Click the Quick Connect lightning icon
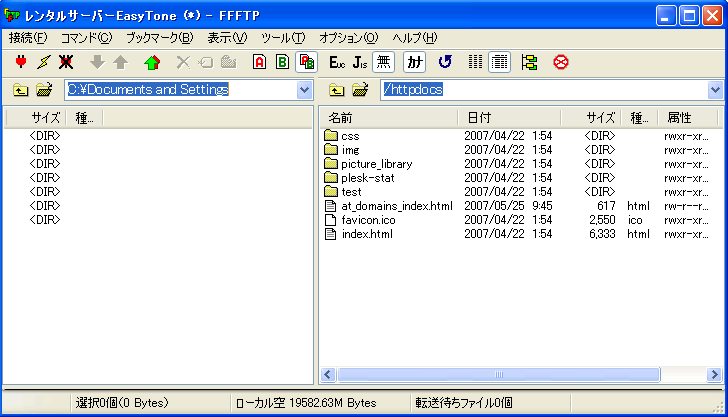Screen dimensions: 728x417 (43, 62)
